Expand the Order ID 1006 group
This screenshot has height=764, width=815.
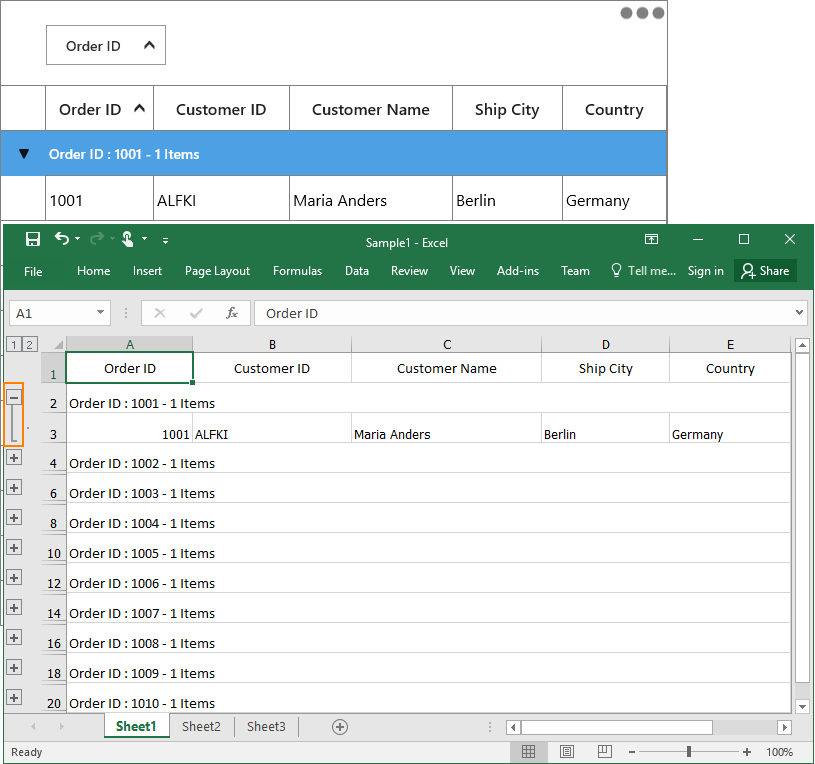pos(14,577)
